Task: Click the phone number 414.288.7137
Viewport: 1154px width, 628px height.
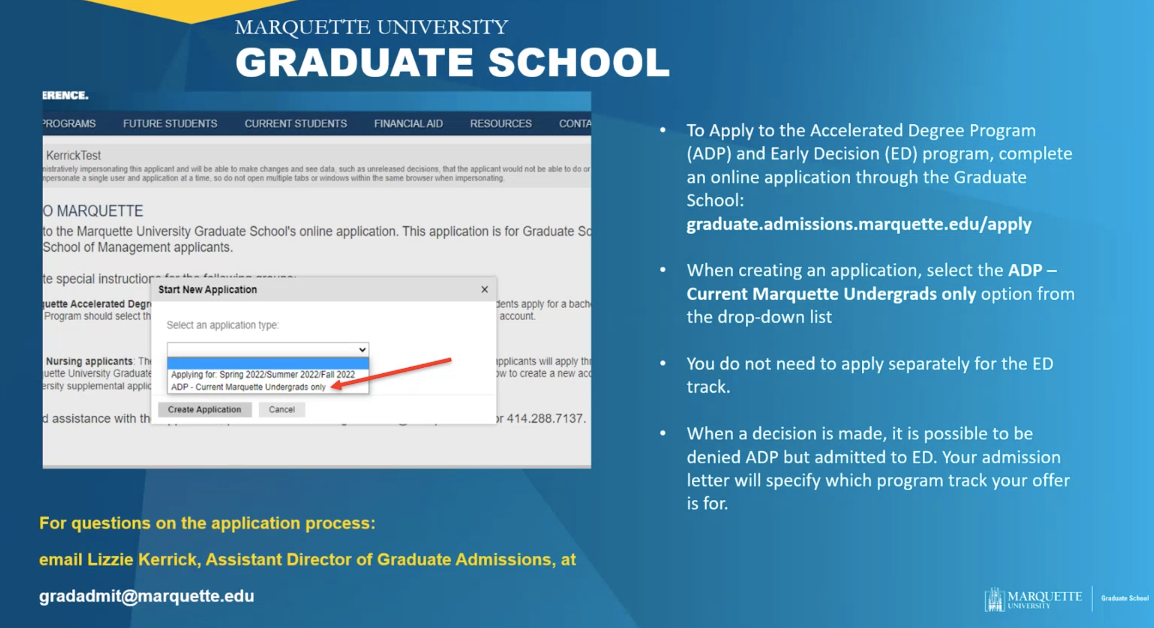Action: pos(546,418)
